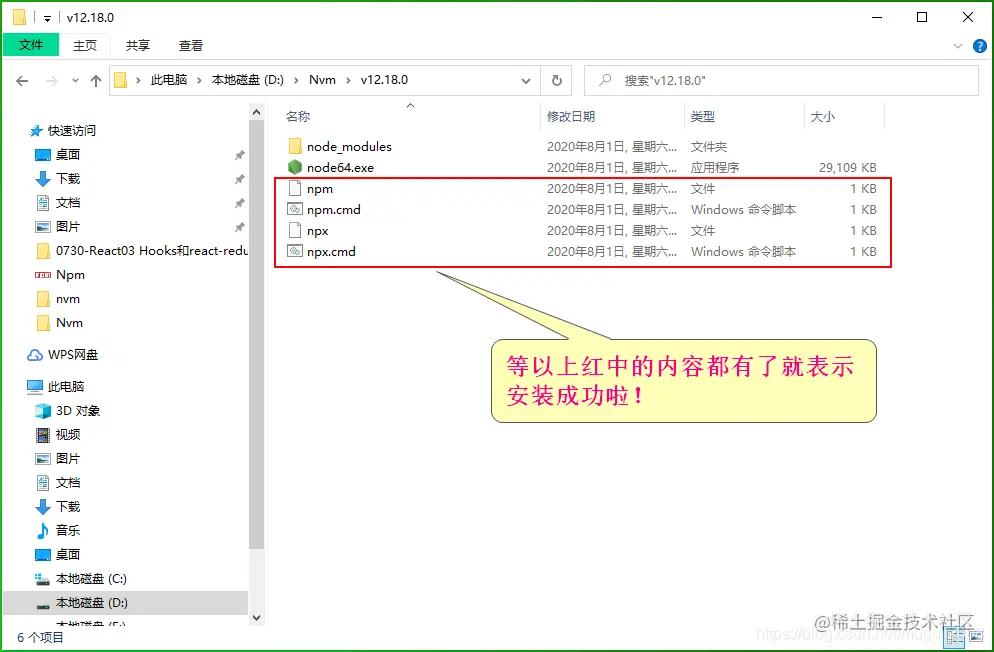Screen dimensions: 994x652
Task: Select the npm.cmd script icon
Action: coord(295,209)
